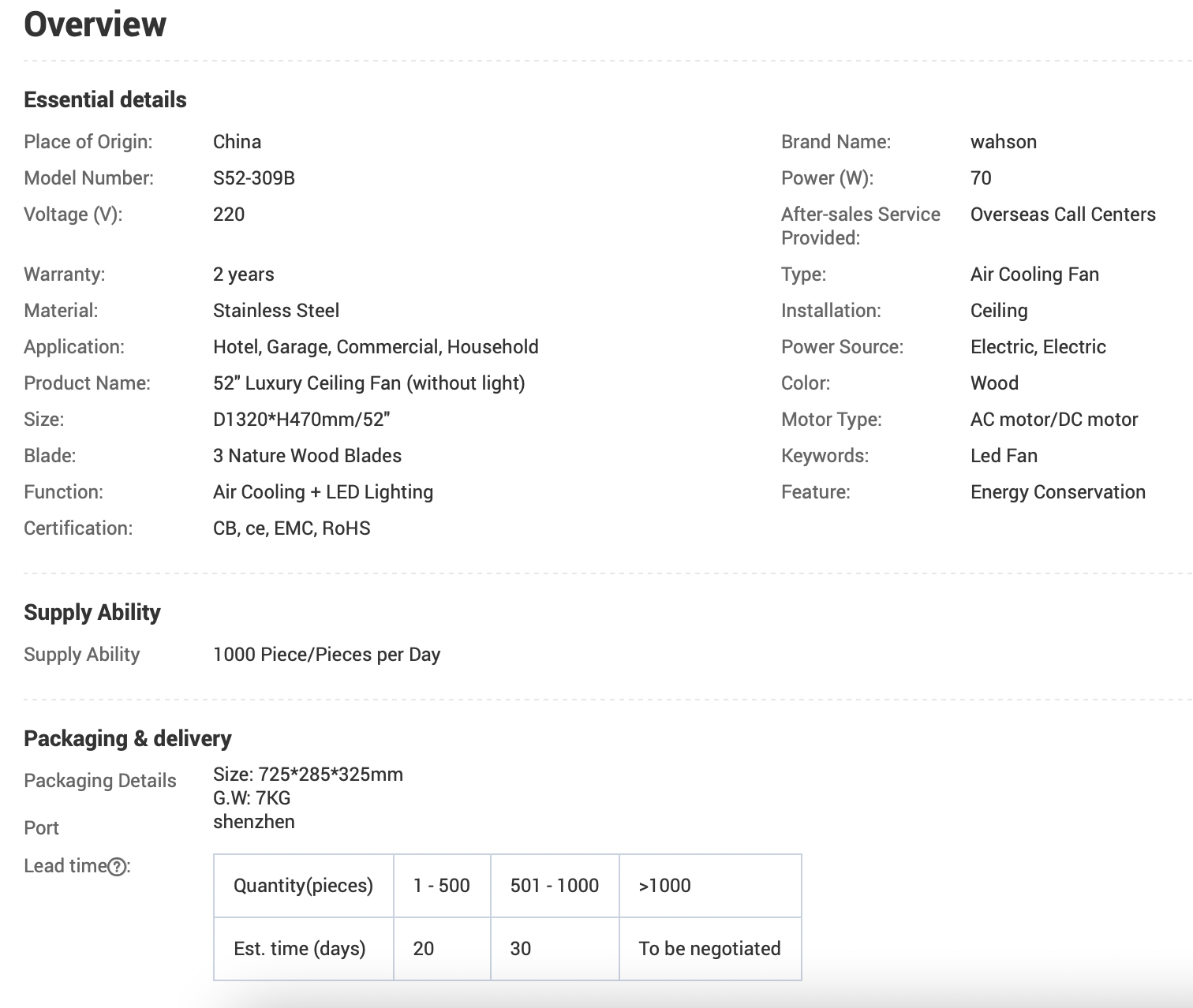Click the 501 - 1000 quantity table cell
Viewport: 1193px width, 1008px height.
(554, 886)
